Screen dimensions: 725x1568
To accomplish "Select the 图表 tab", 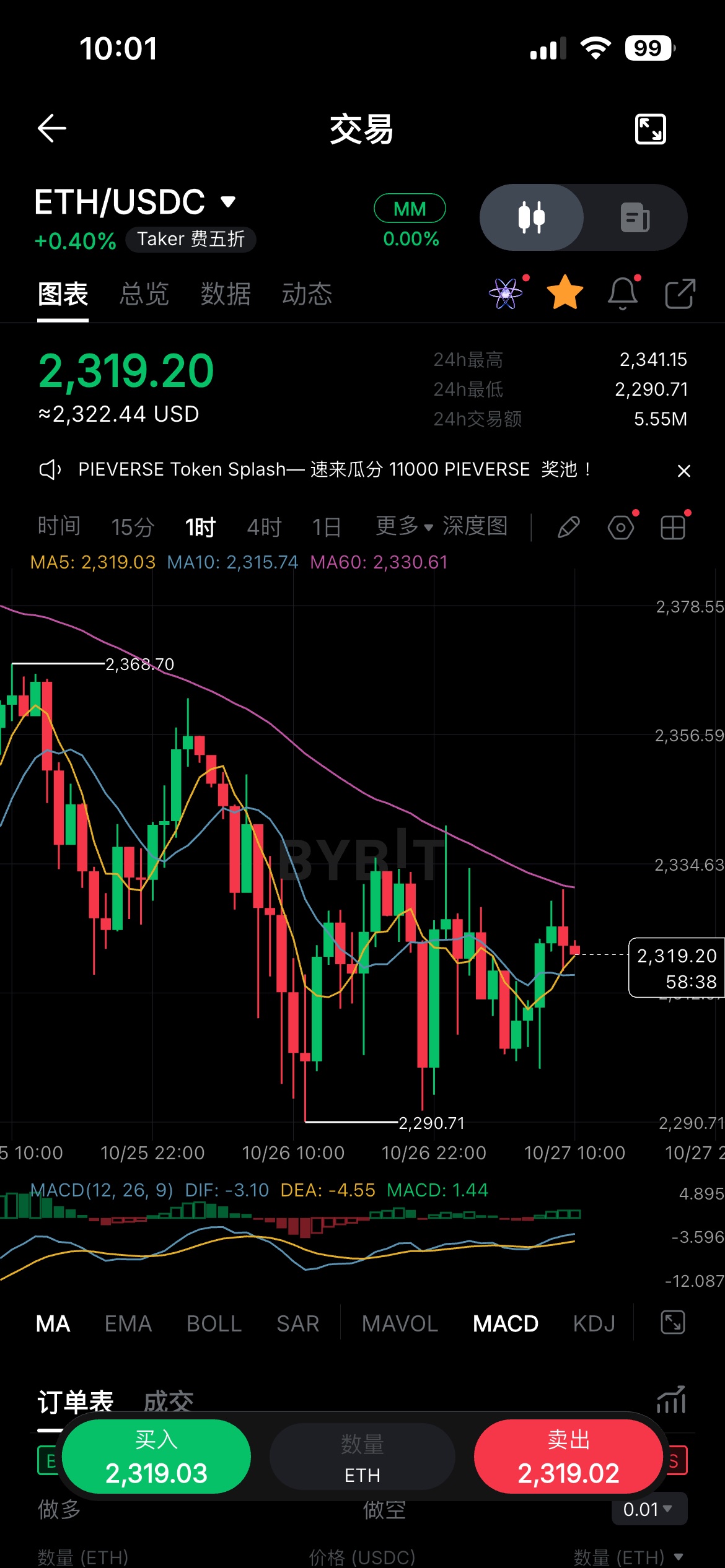I will coord(63,294).
